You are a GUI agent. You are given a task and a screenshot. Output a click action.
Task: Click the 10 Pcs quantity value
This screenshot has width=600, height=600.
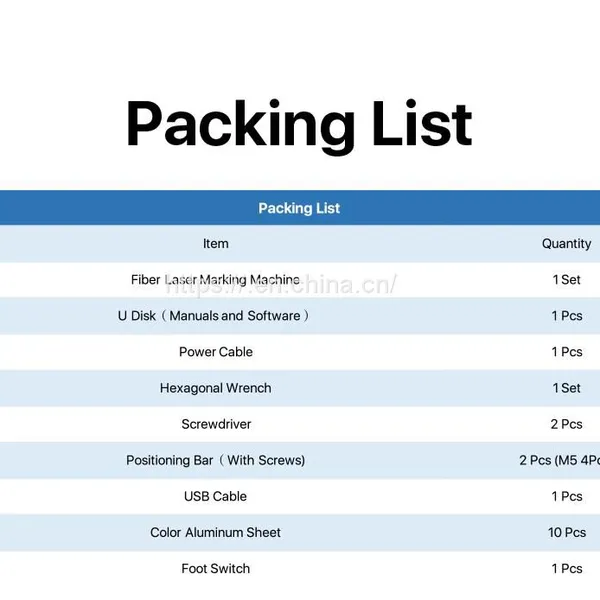pyautogui.click(x=567, y=532)
